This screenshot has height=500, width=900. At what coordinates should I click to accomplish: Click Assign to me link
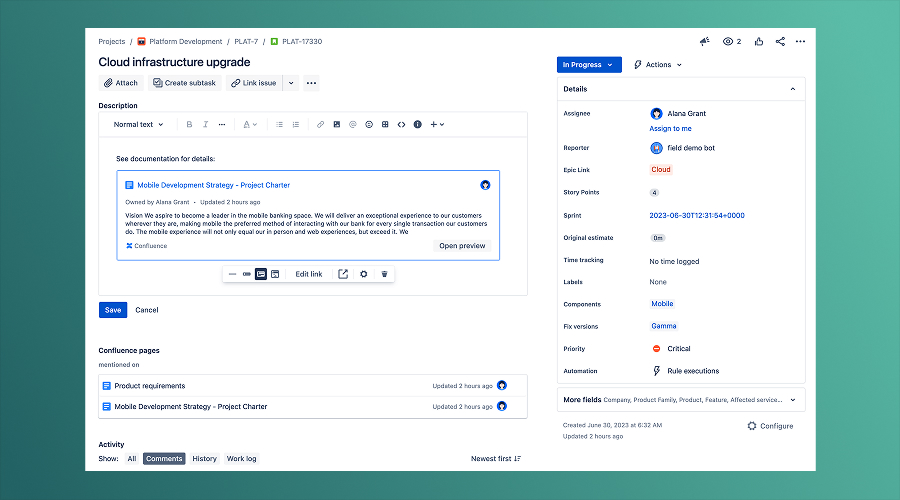point(670,129)
